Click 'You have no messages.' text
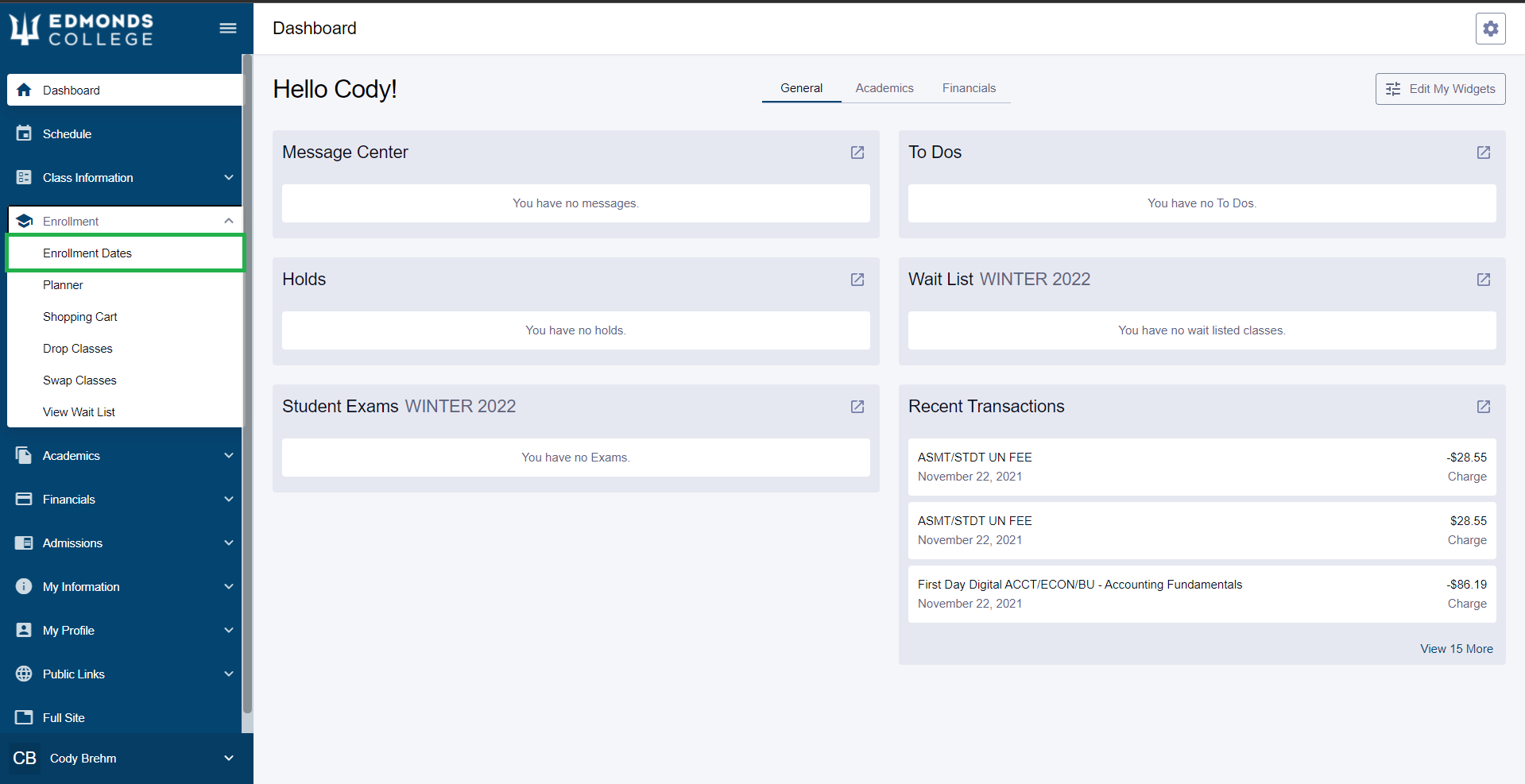Viewport: 1525px width, 784px height. click(x=575, y=203)
